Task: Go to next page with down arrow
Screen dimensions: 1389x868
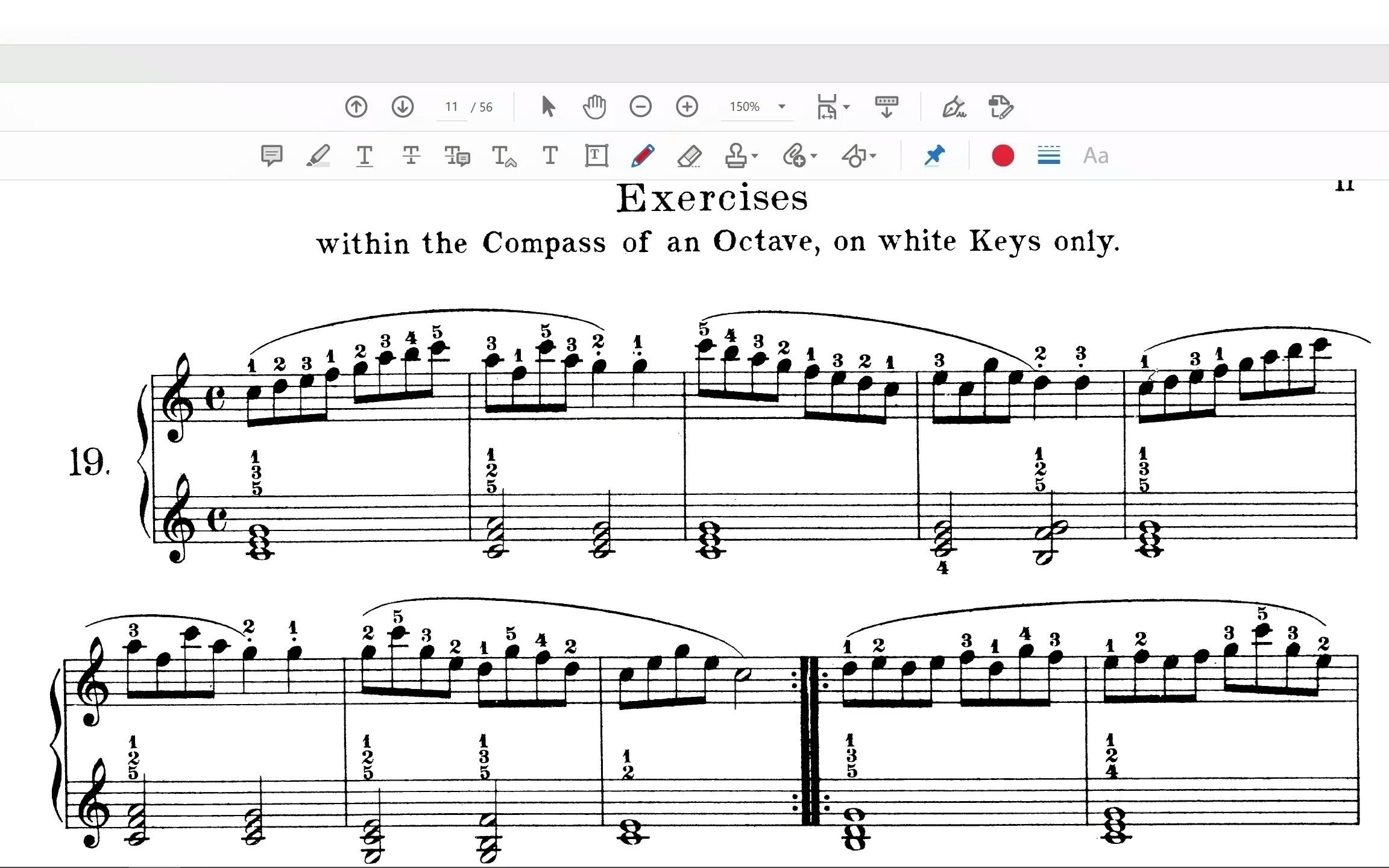Action: [402, 107]
